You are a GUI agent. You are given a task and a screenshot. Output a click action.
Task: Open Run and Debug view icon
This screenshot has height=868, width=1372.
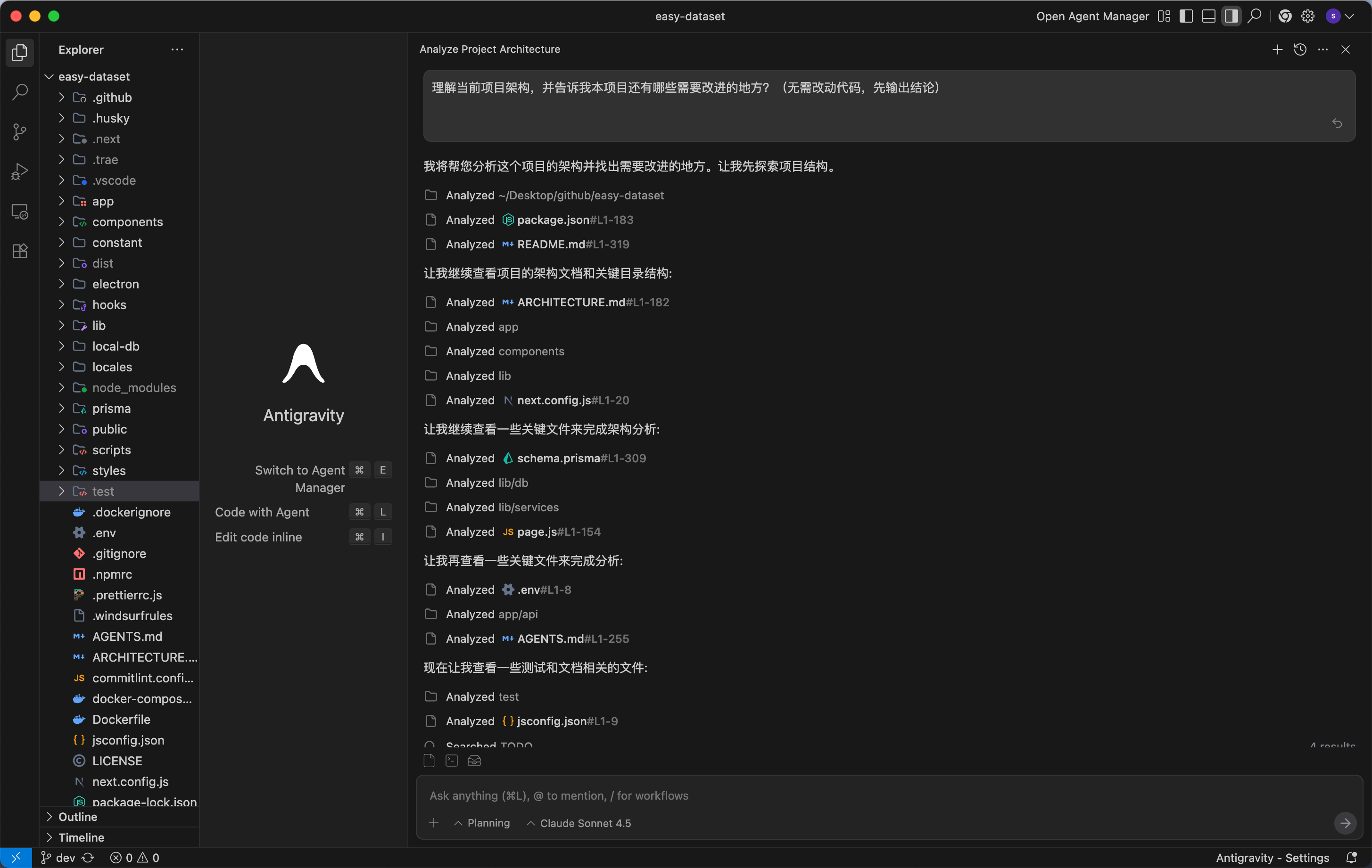20,171
